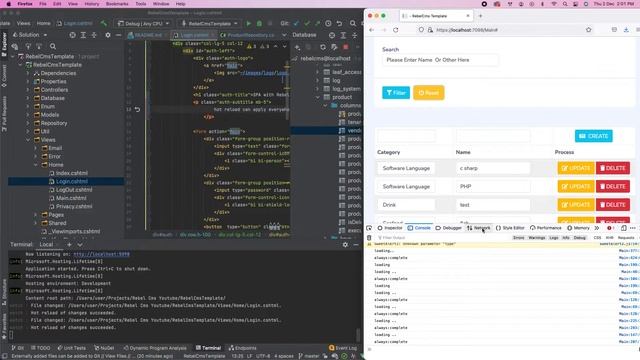The width and height of the screenshot is (640, 360).
Task: Expand all nodes in the Solution panel
Action: tap(83, 35)
